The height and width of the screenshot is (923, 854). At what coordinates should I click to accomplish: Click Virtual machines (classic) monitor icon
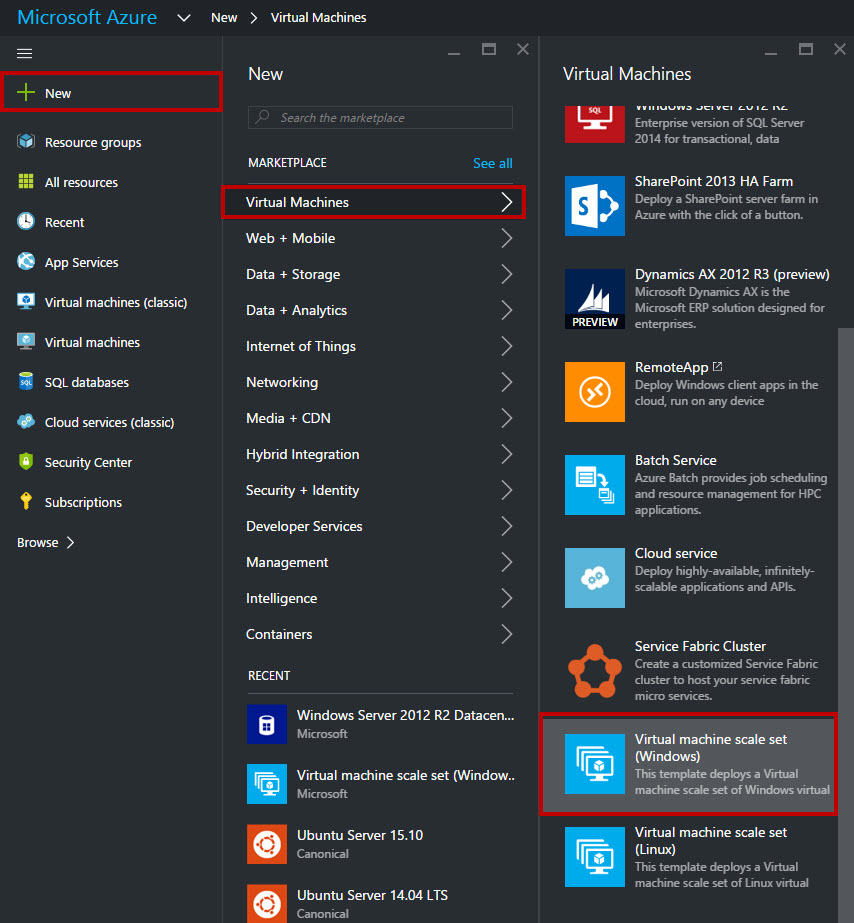tap(26, 301)
